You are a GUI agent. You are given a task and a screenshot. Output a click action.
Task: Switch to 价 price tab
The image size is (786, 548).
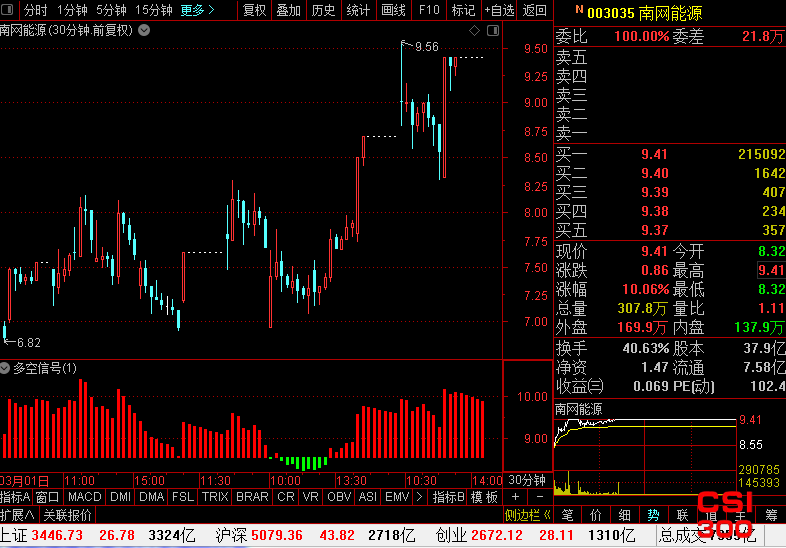[x=596, y=515]
